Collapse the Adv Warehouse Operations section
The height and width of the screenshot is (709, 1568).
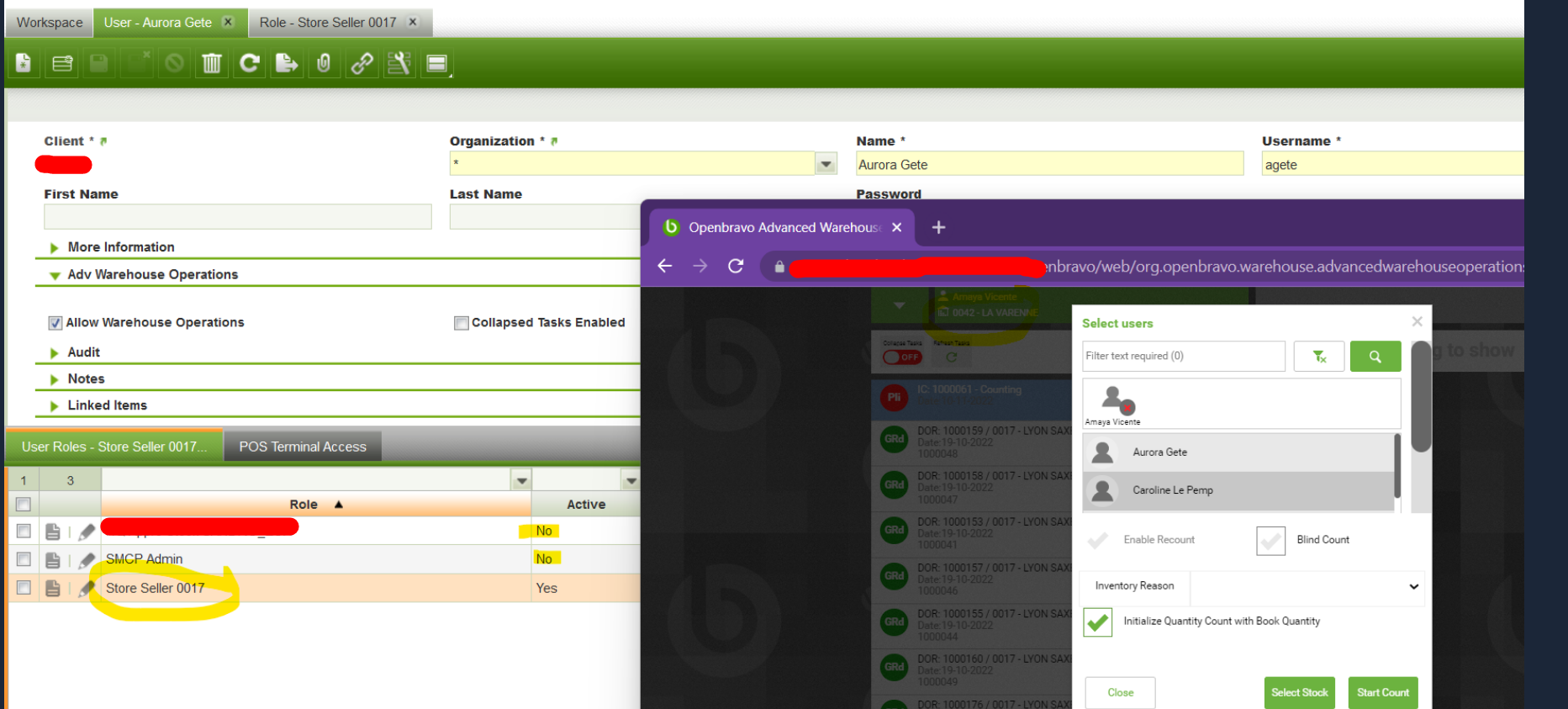(x=54, y=275)
